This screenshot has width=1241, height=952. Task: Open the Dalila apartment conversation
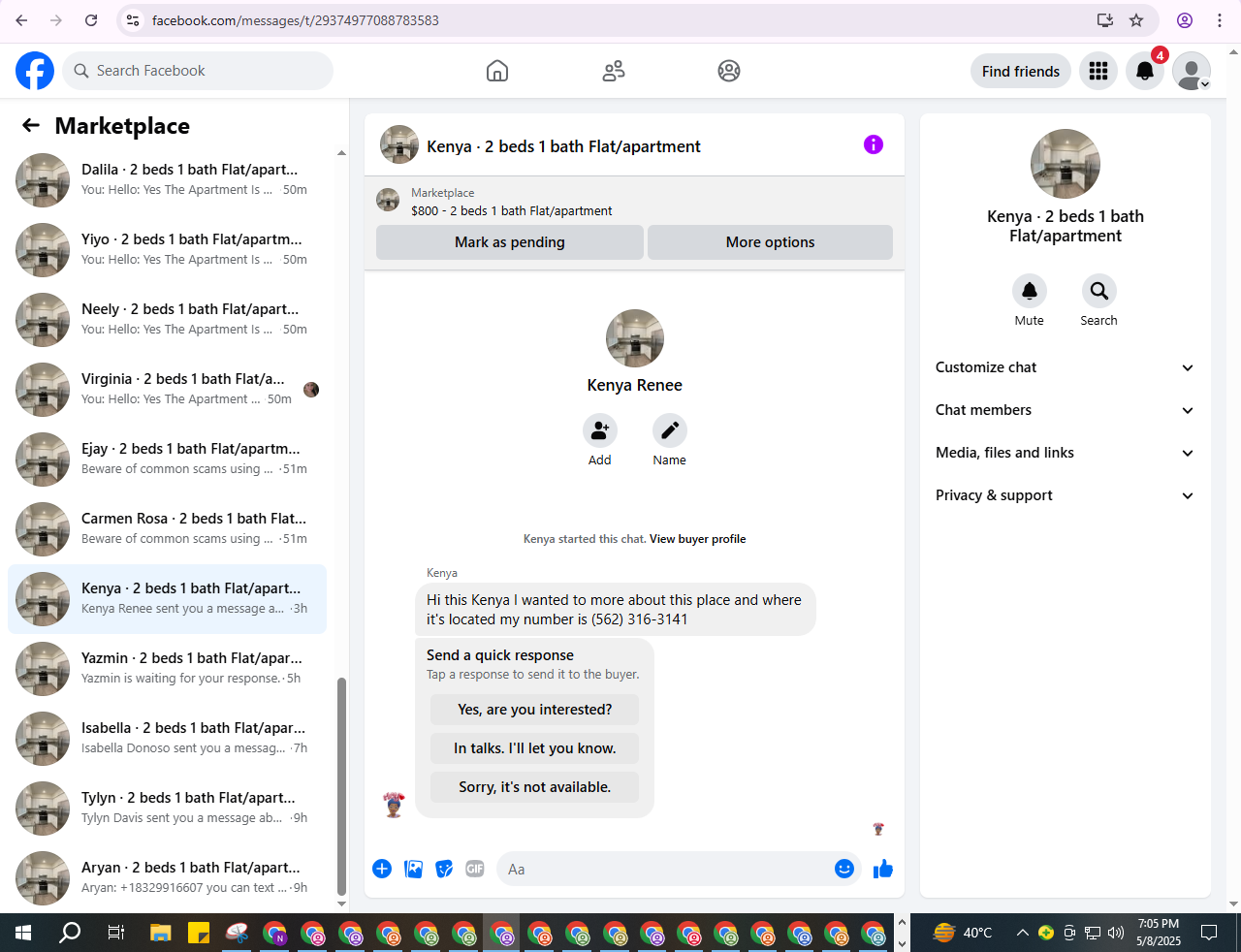coord(167,179)
